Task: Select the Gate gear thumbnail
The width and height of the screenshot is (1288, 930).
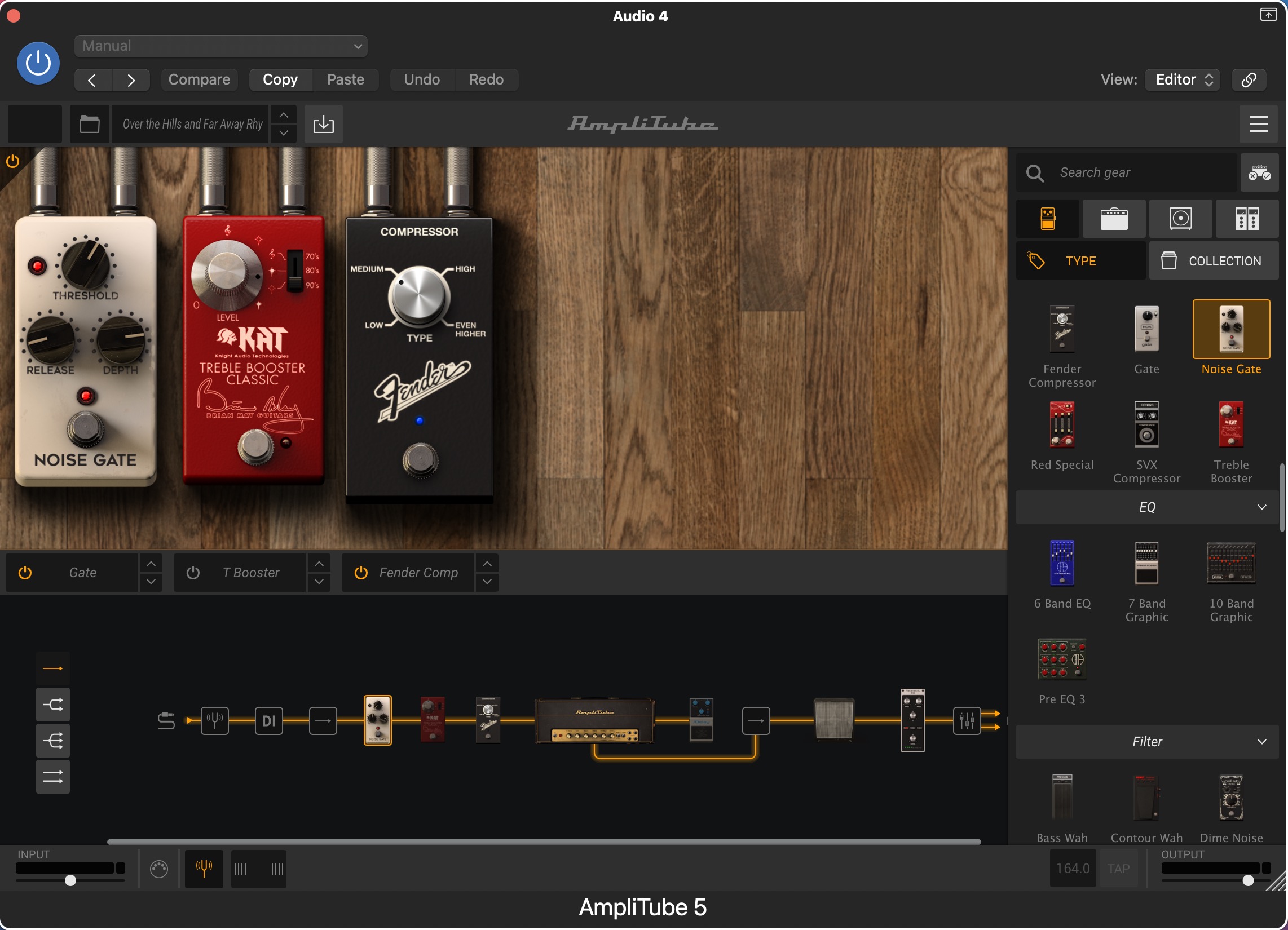Action: [x=1147, y=329]
